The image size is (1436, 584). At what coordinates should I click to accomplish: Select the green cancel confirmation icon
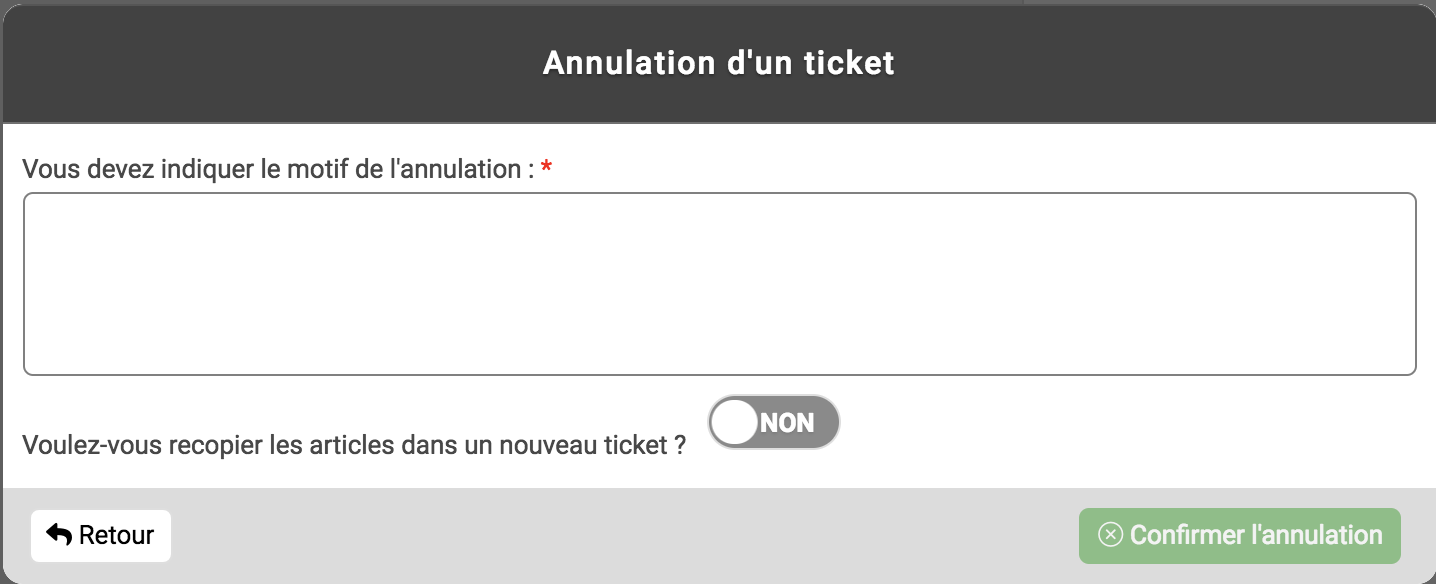[1110, 535]
